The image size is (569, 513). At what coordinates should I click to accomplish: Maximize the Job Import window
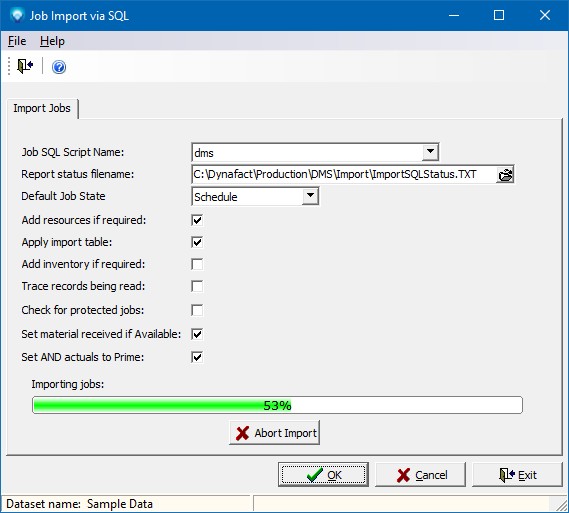click(499, 15)
